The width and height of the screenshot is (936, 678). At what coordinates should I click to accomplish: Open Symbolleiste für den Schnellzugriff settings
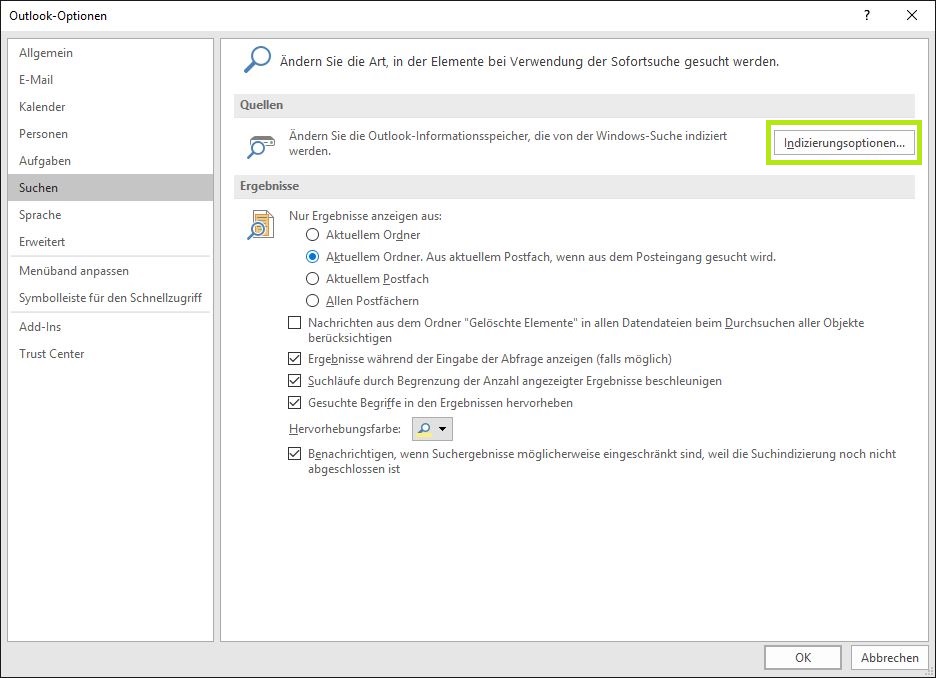tap(110, 298)
